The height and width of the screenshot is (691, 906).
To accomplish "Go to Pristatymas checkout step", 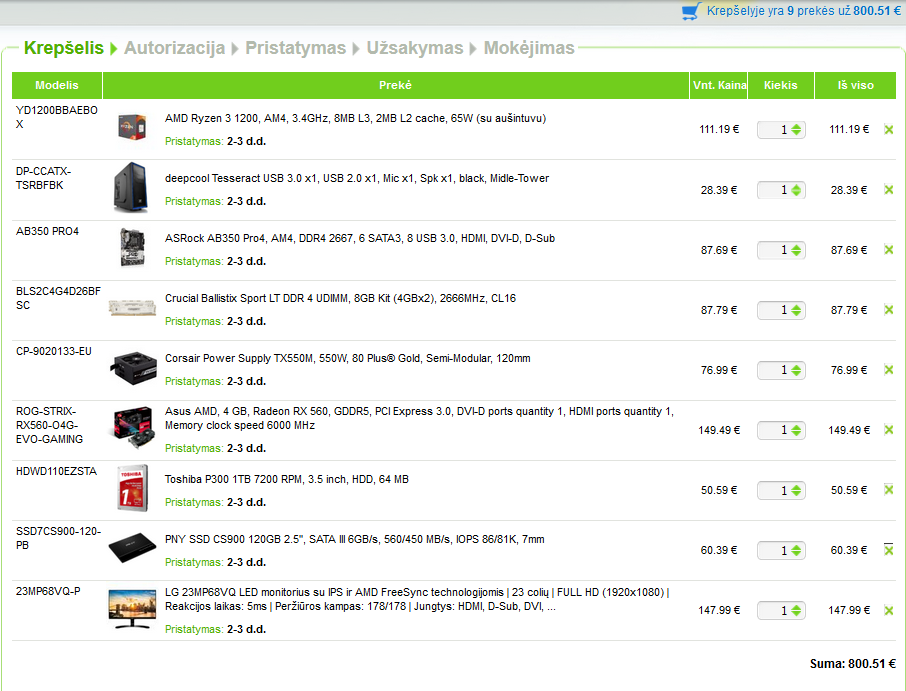I will [295, 48].
